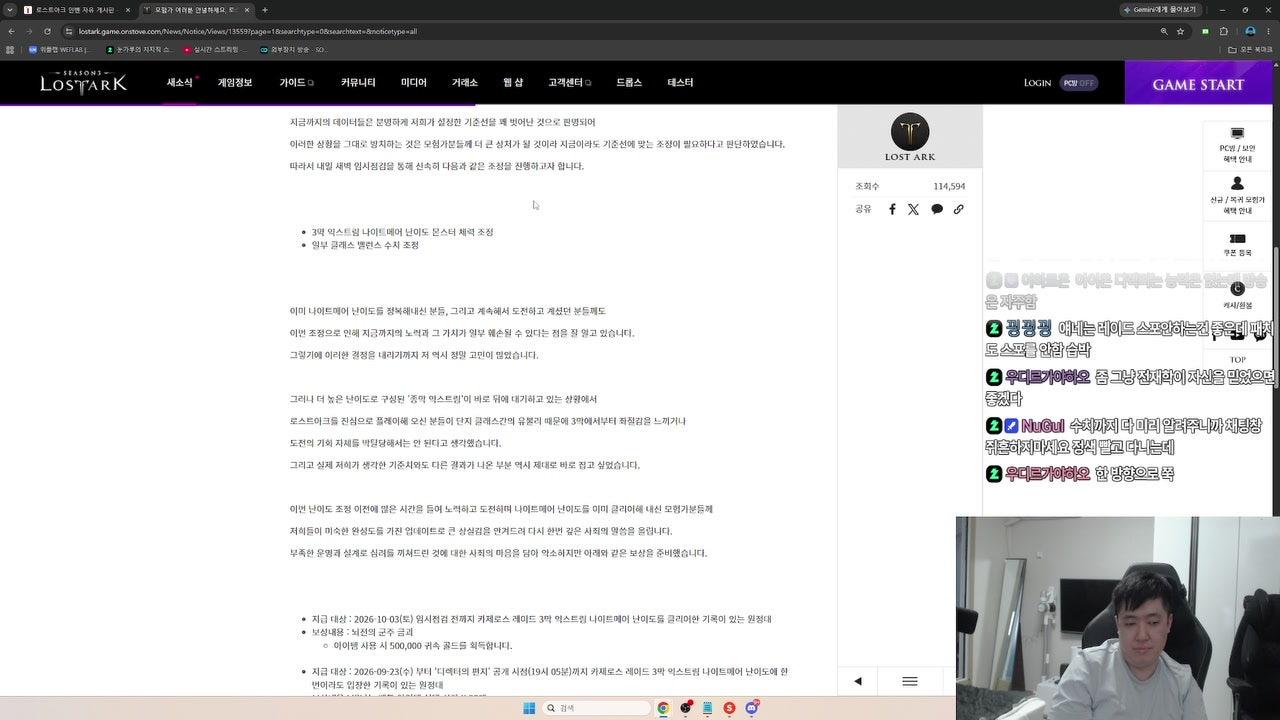The image size is (1280, 720).
Task: Copy the notice link with chain icon
Action: coord(958,209)
